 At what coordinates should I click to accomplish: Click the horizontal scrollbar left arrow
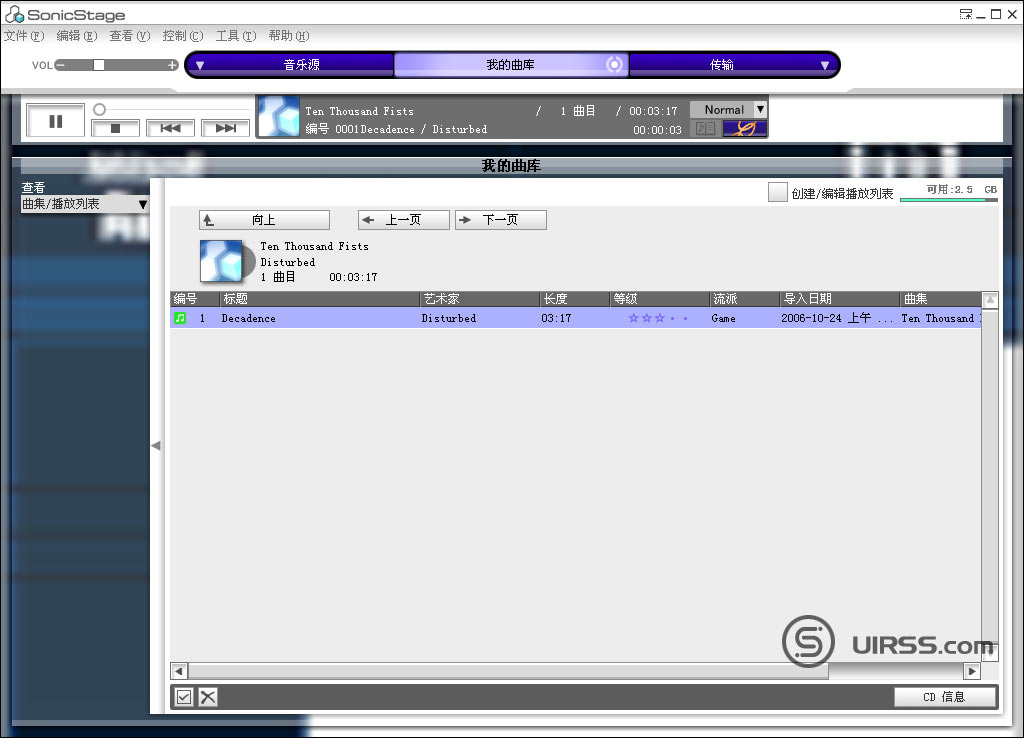tap(179, 671)
